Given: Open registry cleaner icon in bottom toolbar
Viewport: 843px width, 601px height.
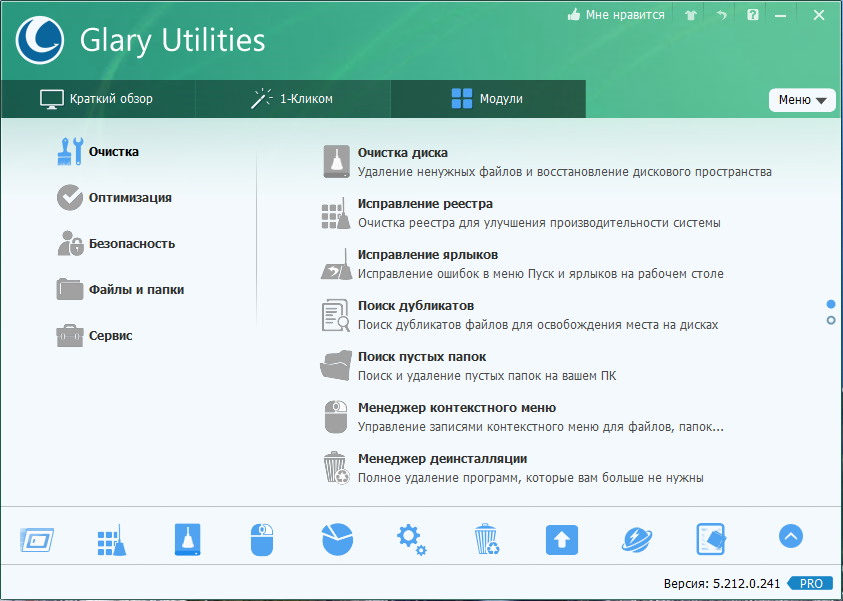Looking at the screenshot, I should 112,540.
